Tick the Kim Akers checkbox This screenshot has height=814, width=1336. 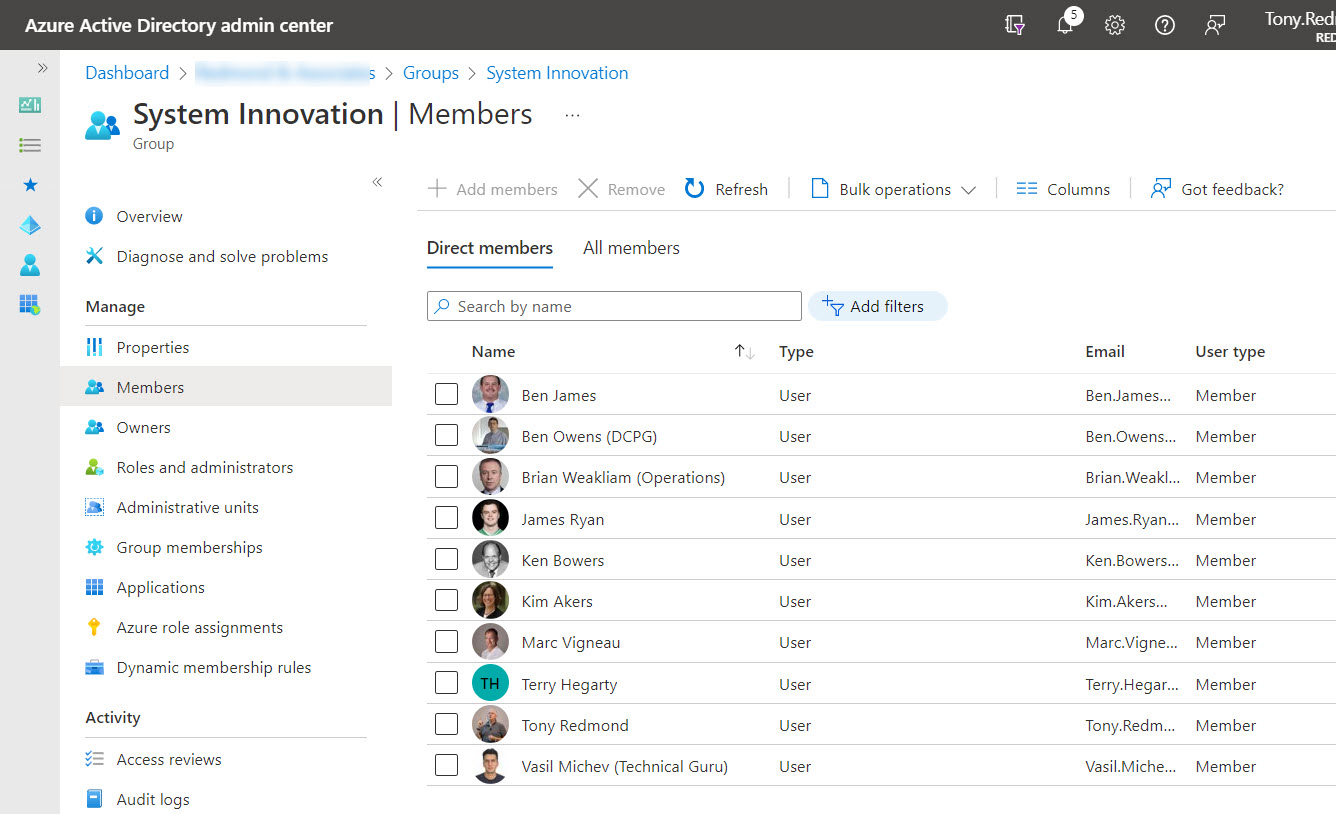tap(446, 600)
